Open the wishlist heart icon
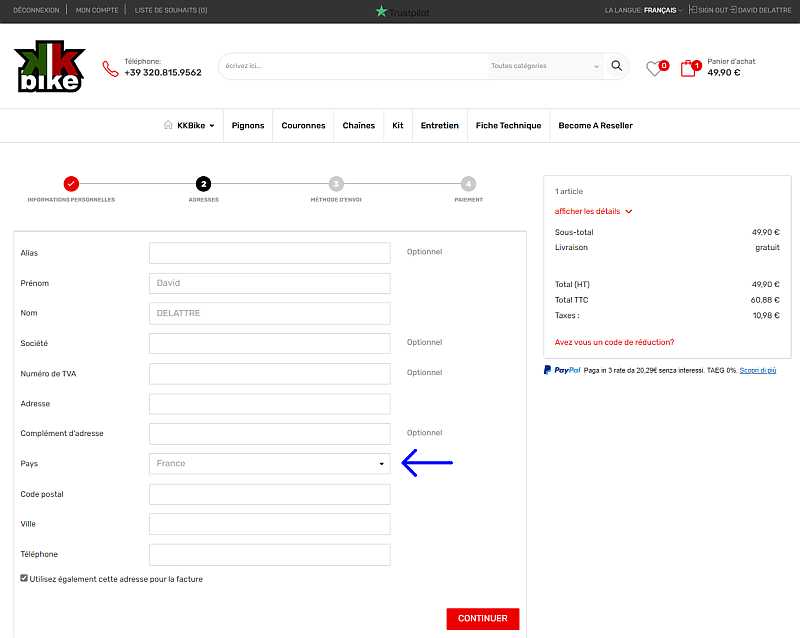The image size is (800, 638). pyautogui.click(x=654, y=68)
